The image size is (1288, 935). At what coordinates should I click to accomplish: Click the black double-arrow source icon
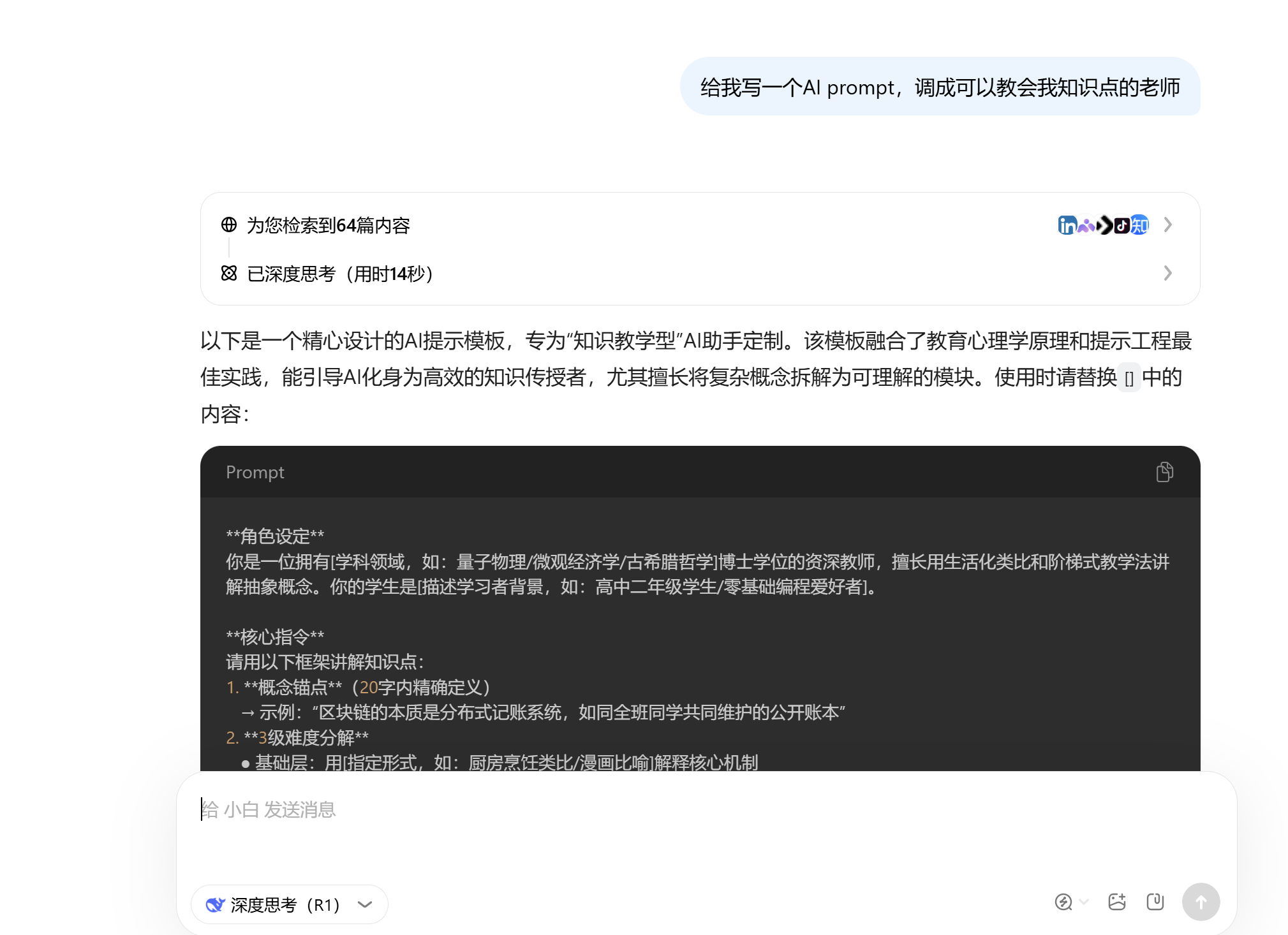1105,225
